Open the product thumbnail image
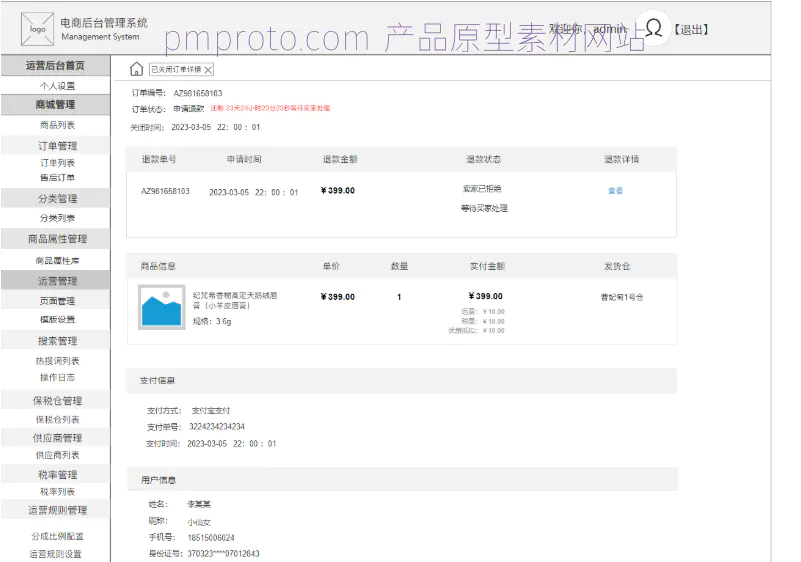 click(x=161, y=307)
